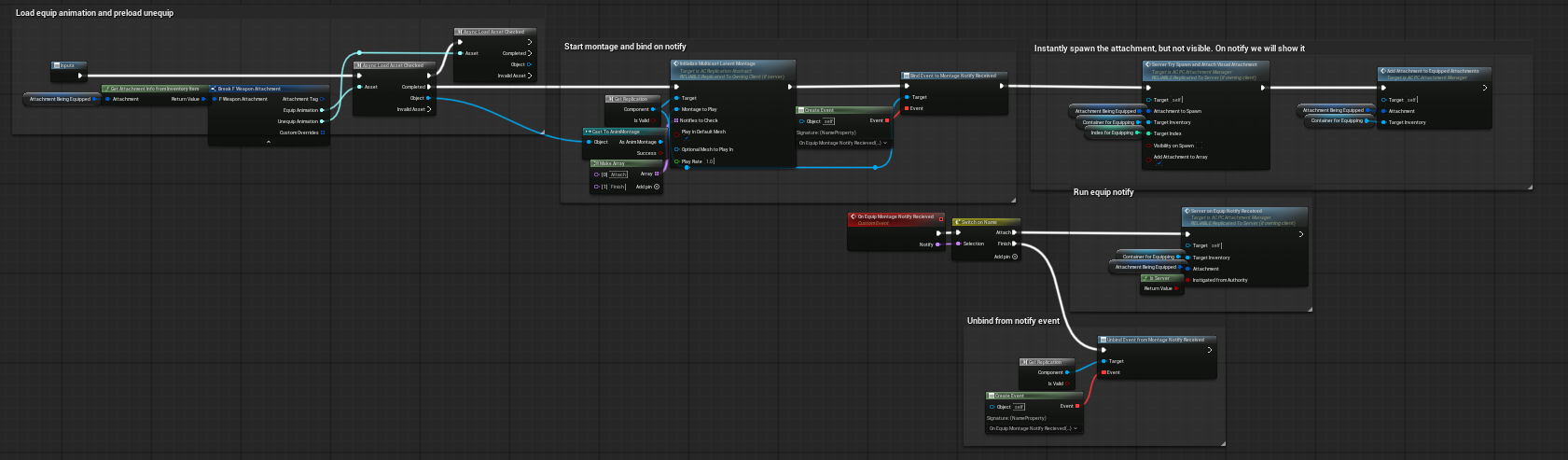Viewport: 1568px width, 460px height.
Task: Open signature dropdown in upper Create Event node
Action: [844, 143]
